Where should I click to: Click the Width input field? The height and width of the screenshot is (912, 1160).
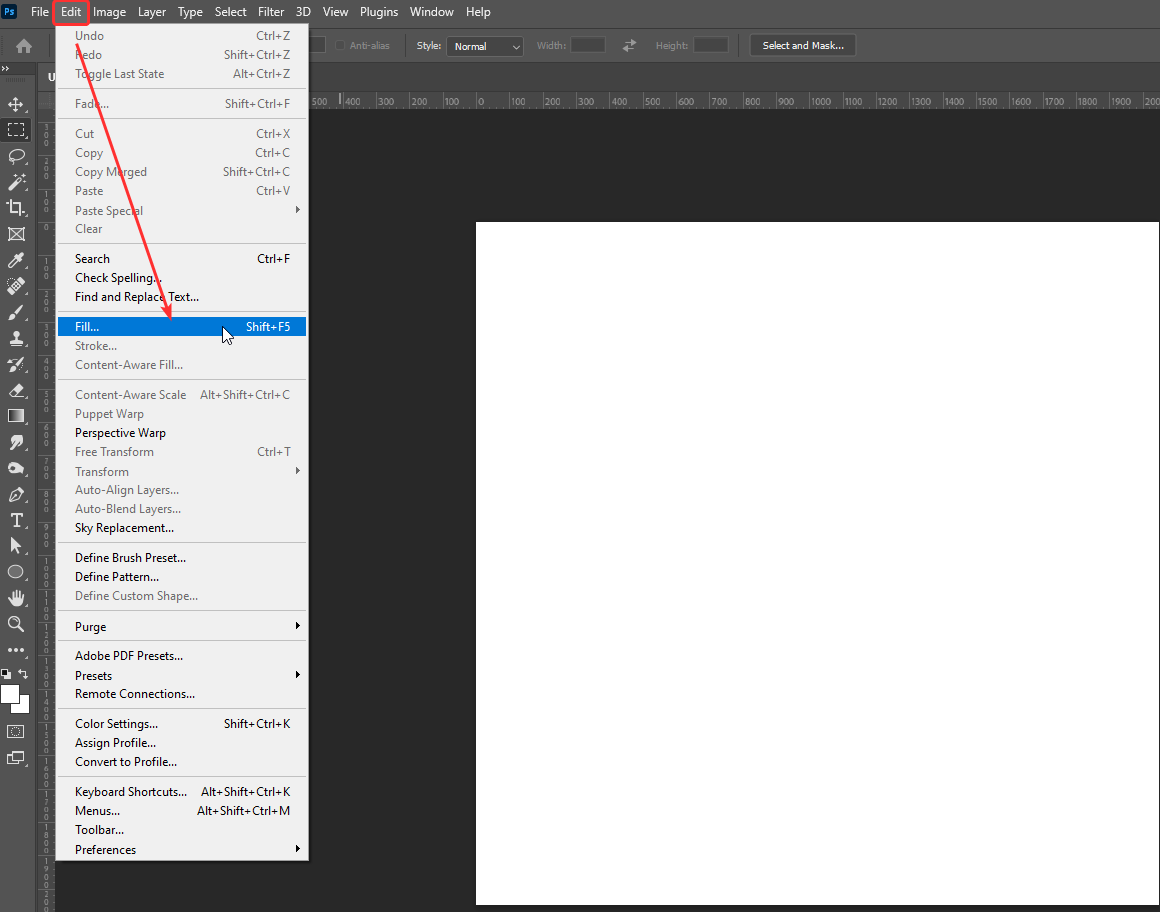pyautogui.click(x=588, y=46)
